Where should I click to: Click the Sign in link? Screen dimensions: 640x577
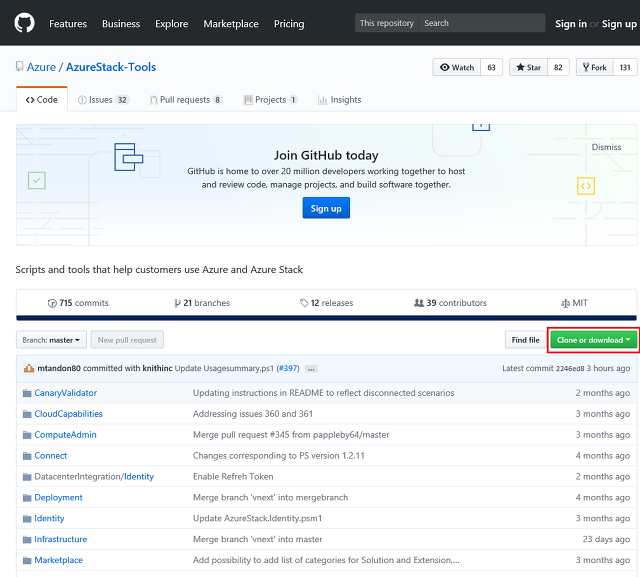pyautogui.click(x=571, y=24)
